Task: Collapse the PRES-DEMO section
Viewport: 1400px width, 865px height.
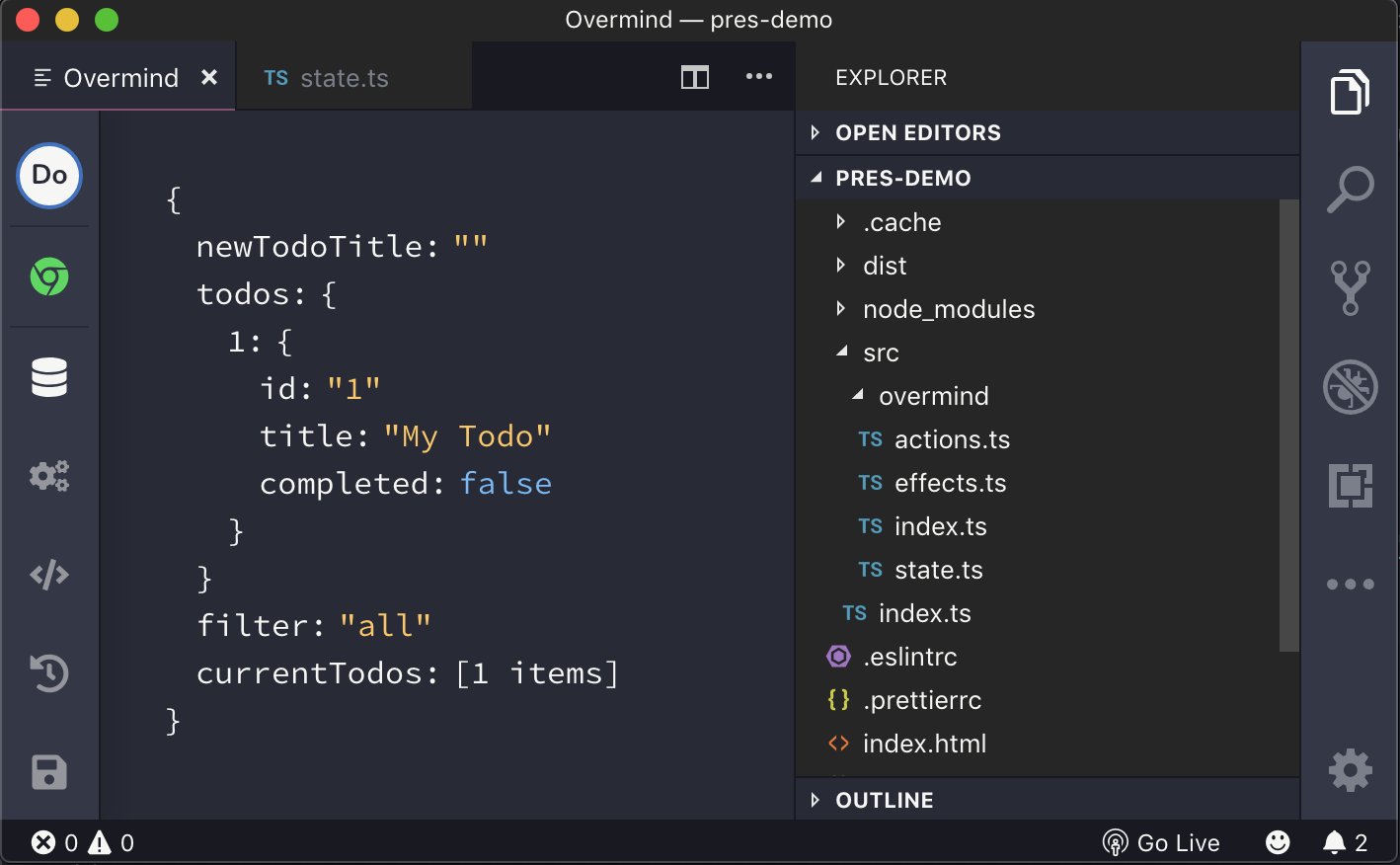Action: [x=1048, y=178]
